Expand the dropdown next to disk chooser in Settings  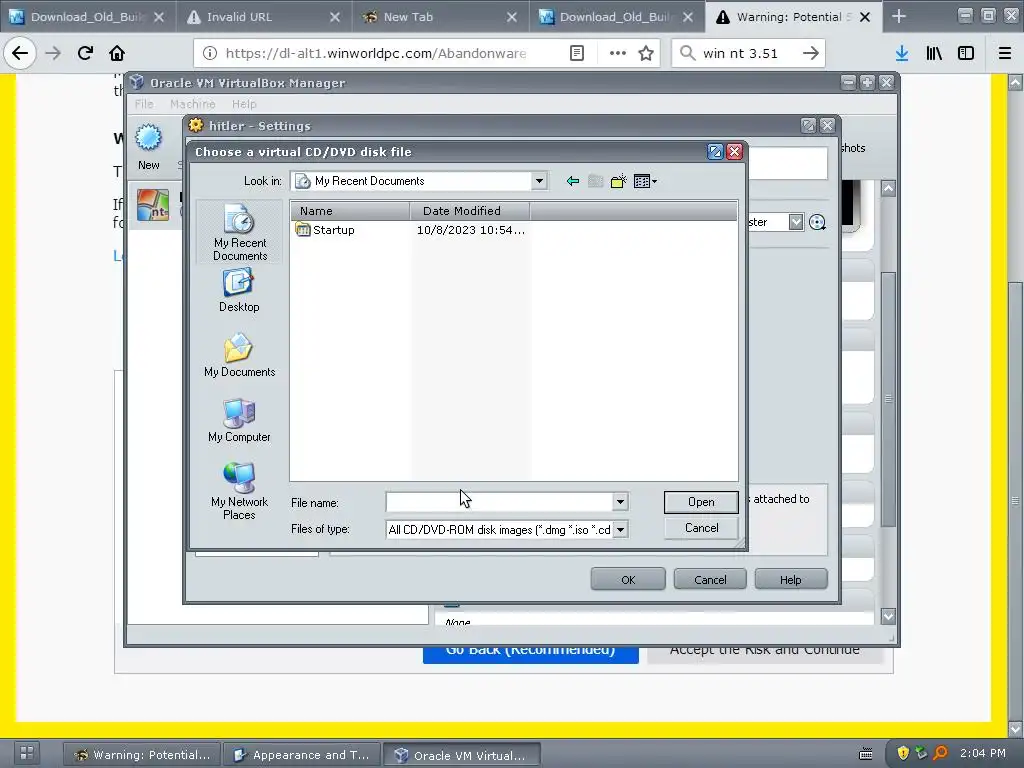click(x=795, y=222)
